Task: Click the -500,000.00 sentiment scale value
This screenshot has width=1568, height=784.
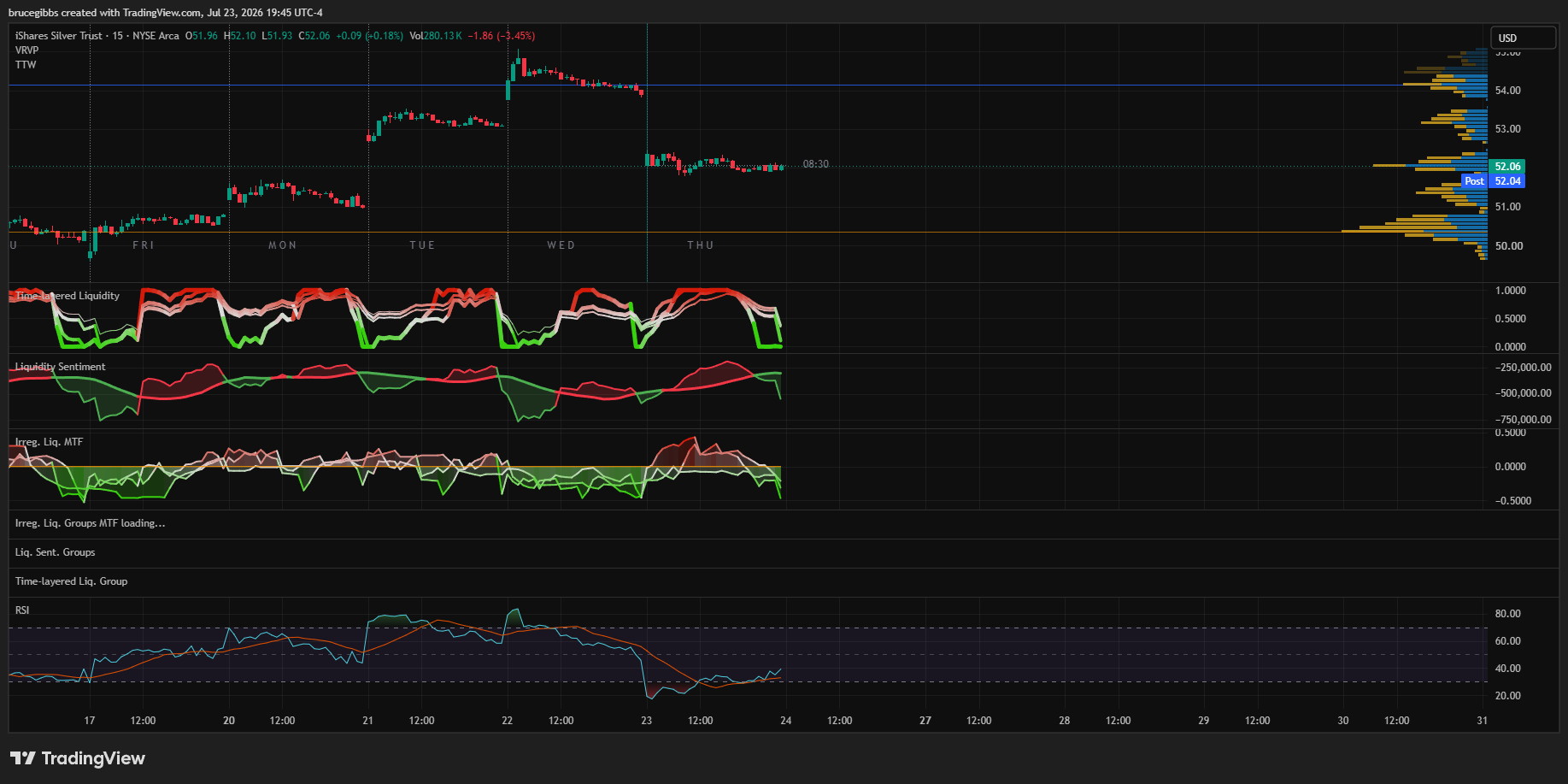Action: click(1524, 393)
